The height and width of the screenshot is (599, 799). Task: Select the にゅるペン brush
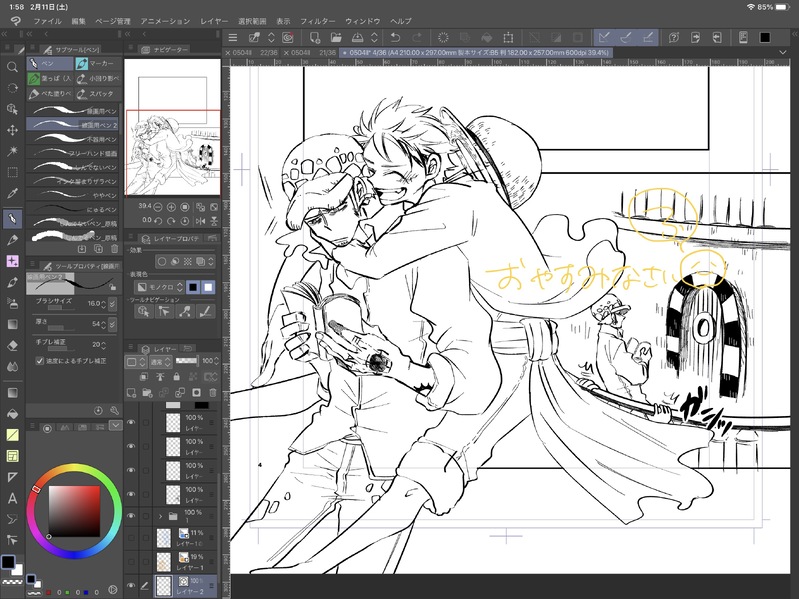click(x=72, y=209)
